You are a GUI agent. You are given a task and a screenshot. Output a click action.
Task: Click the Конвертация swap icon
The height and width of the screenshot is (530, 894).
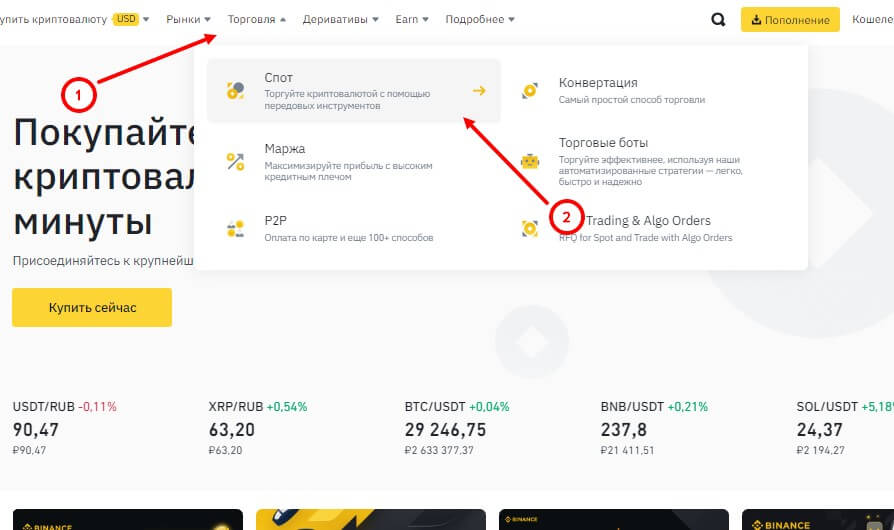coord(530,91)
